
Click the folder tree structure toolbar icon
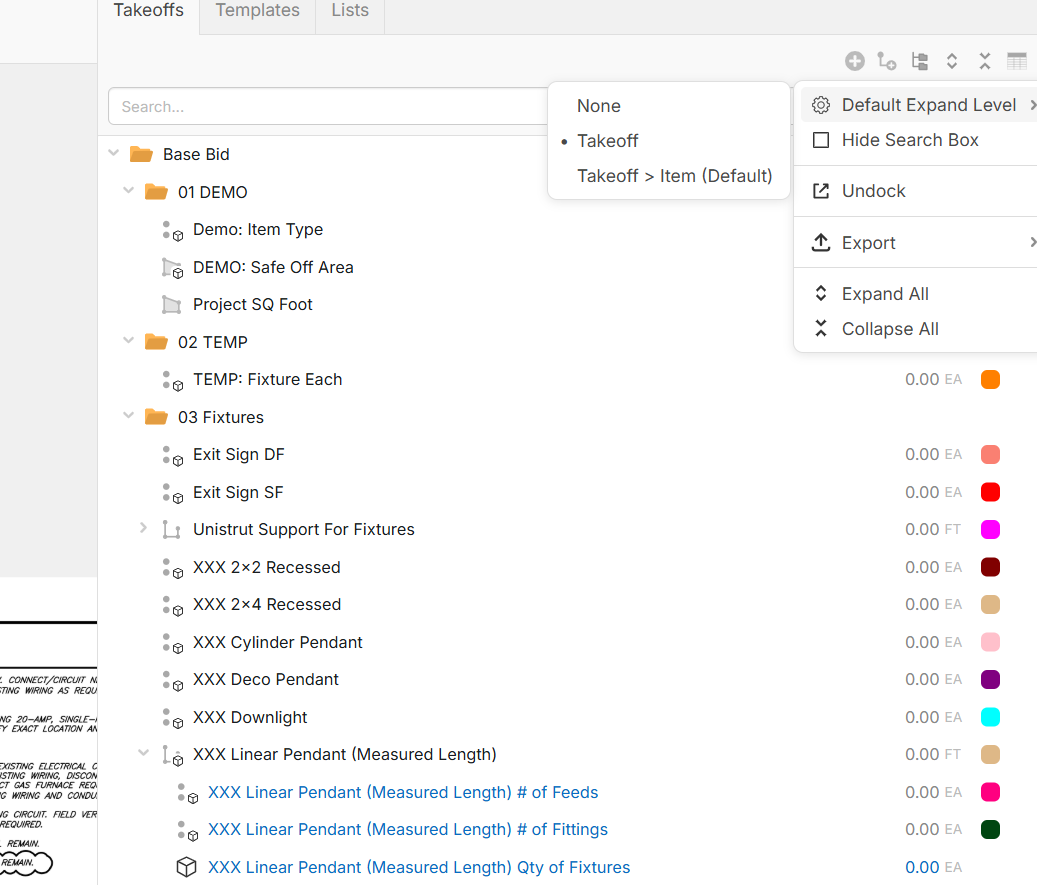920,61
